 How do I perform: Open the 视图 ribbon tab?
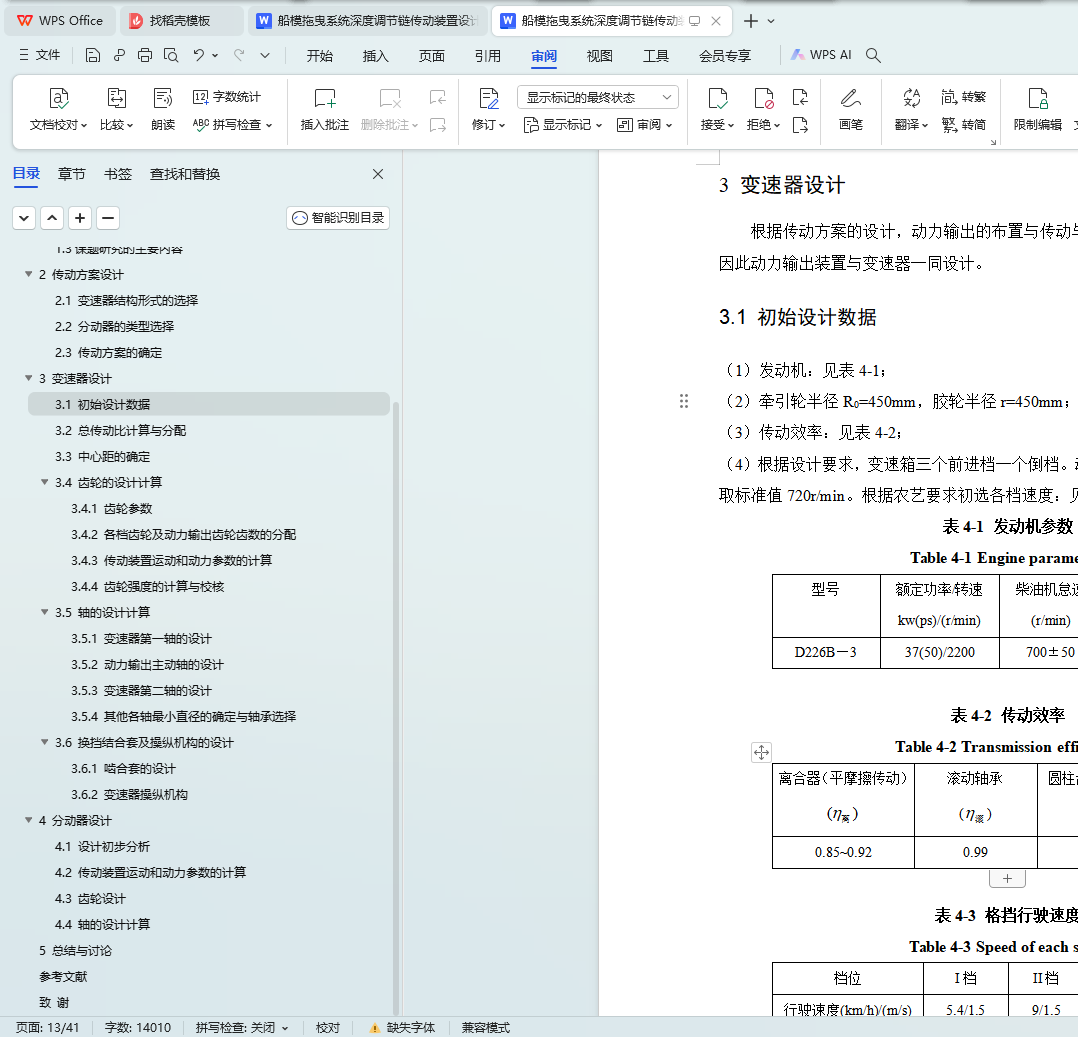(600, 56)
